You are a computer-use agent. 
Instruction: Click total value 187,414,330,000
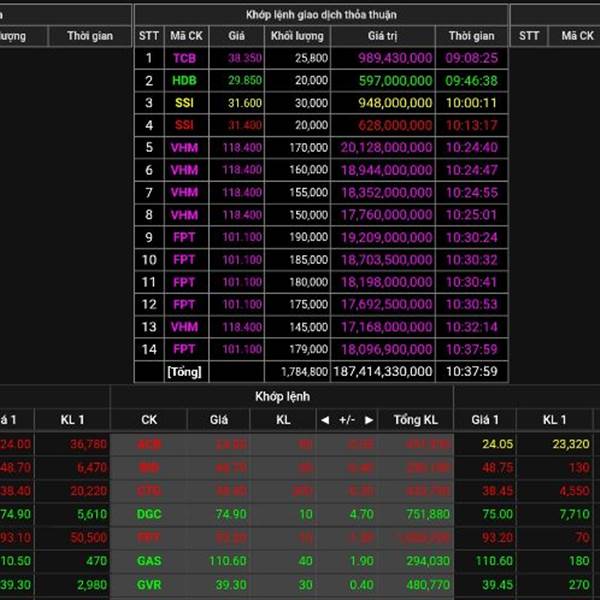(x=383, y=372)
